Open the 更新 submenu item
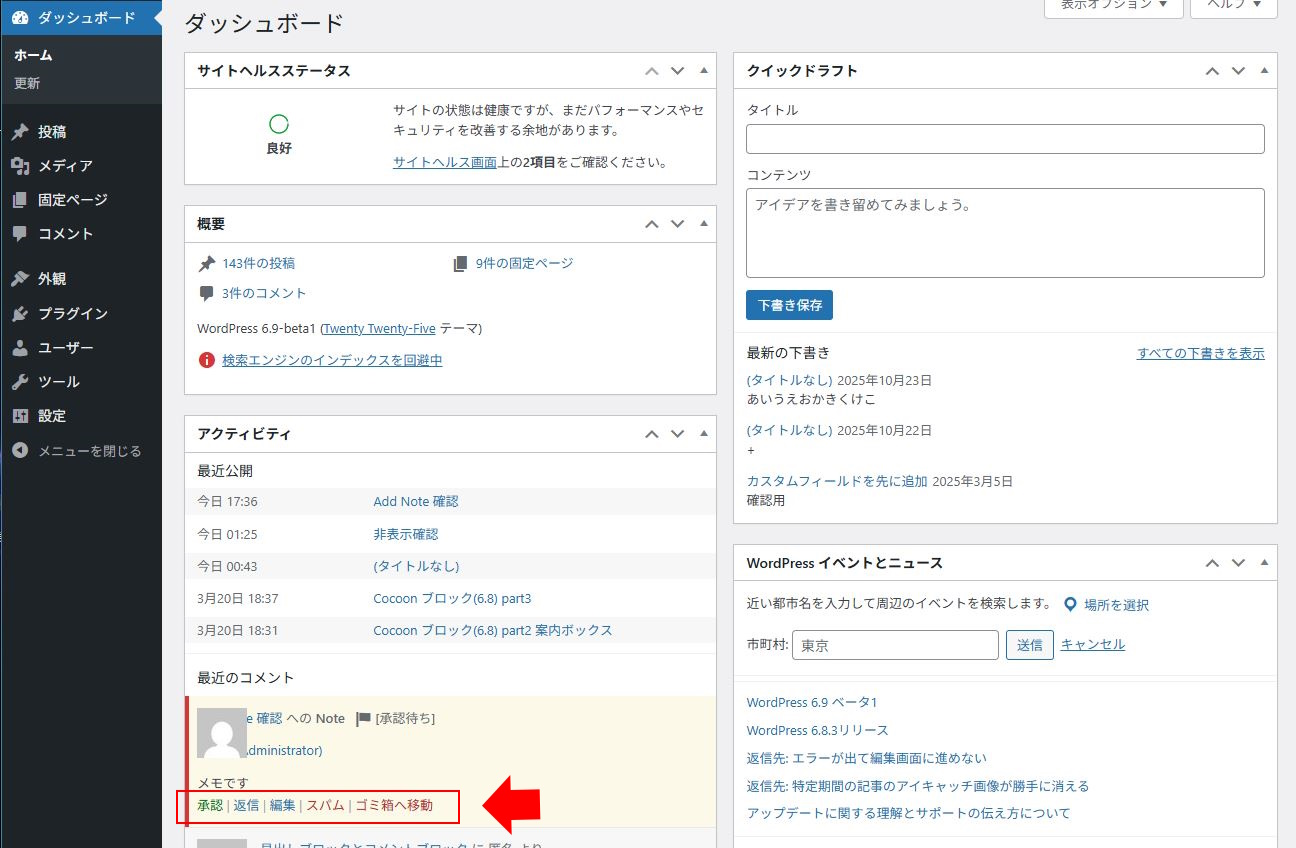 coord(27,84)
